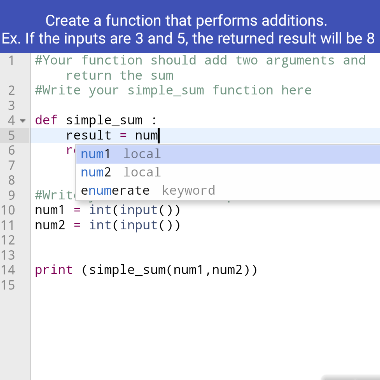Click the blue instruction header text
The width and height of the screenshot is (380, 380).
click(188, 30)
